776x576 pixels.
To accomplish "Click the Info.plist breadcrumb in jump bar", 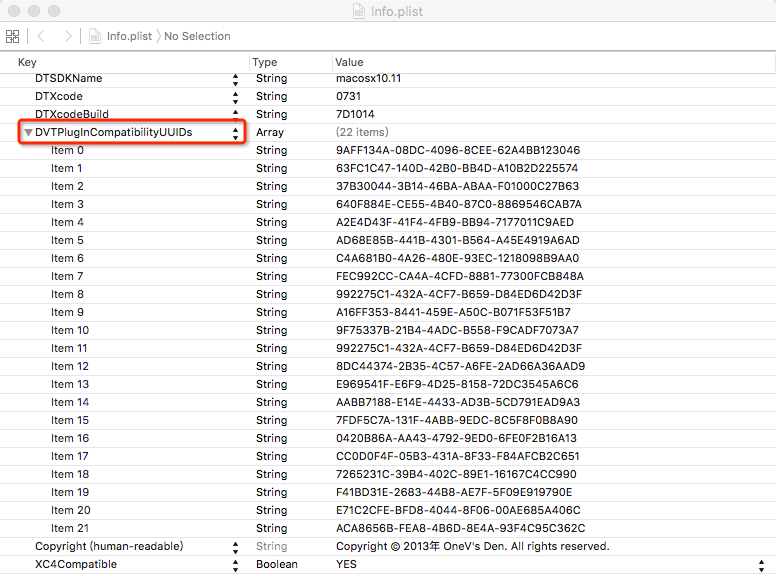I will point(132,36).
